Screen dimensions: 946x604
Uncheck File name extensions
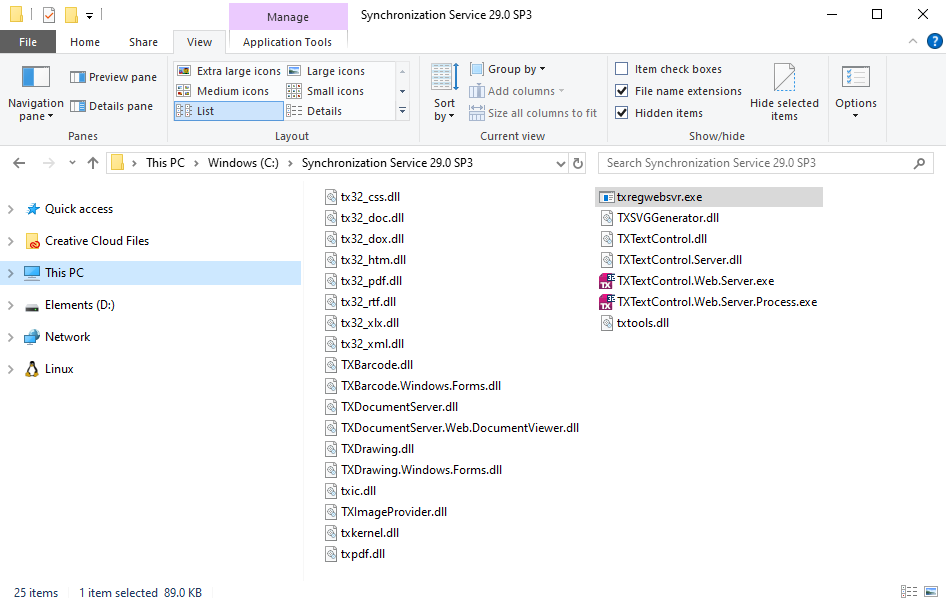point(679,91)
